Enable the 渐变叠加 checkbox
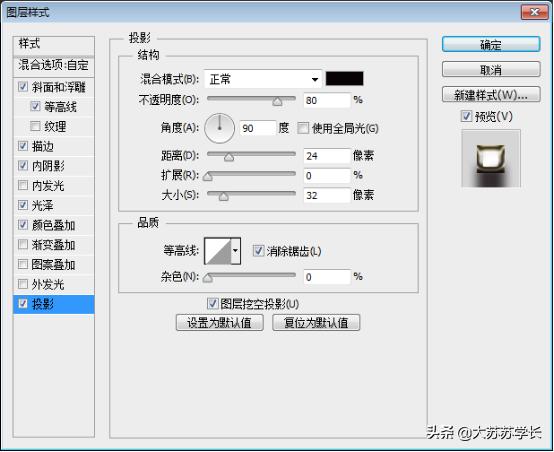This screenshot has width=554, height=452. coord(23,244)
